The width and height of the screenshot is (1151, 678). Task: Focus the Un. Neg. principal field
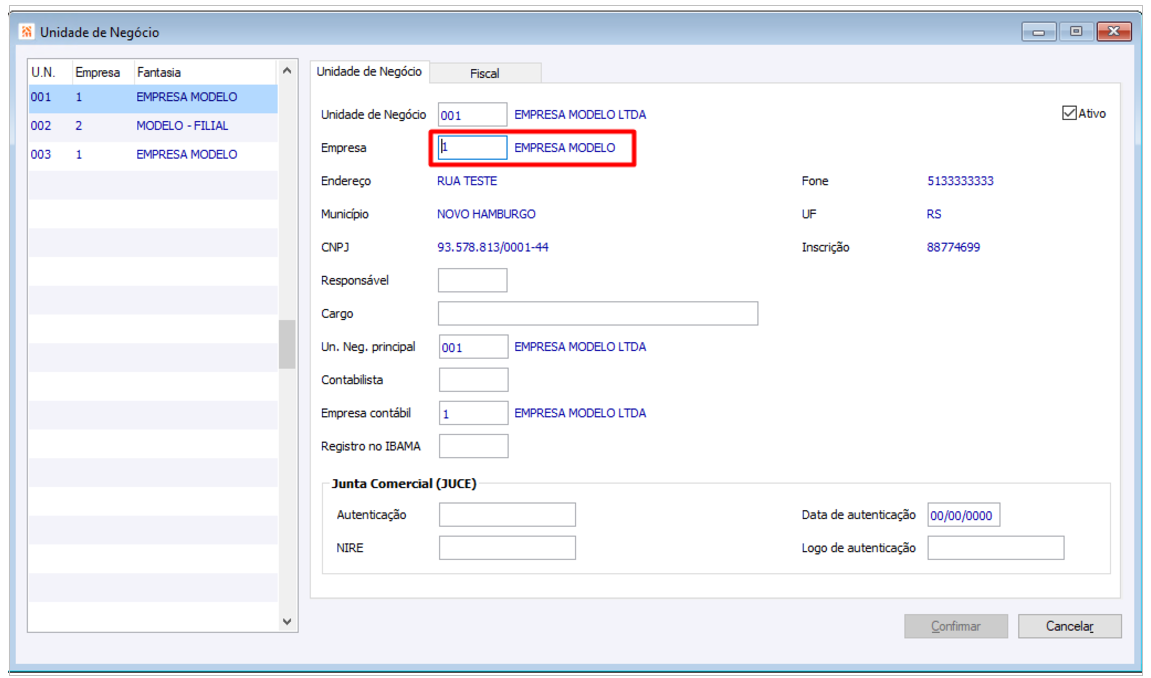coord(473,346)
